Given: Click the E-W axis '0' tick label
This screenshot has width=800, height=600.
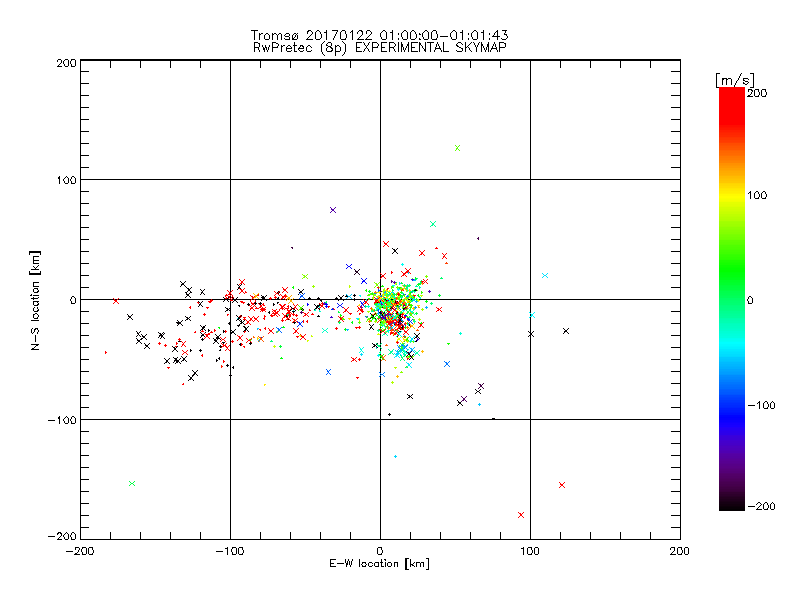Looking at the screenshot, I should click(x=380, y=552).
